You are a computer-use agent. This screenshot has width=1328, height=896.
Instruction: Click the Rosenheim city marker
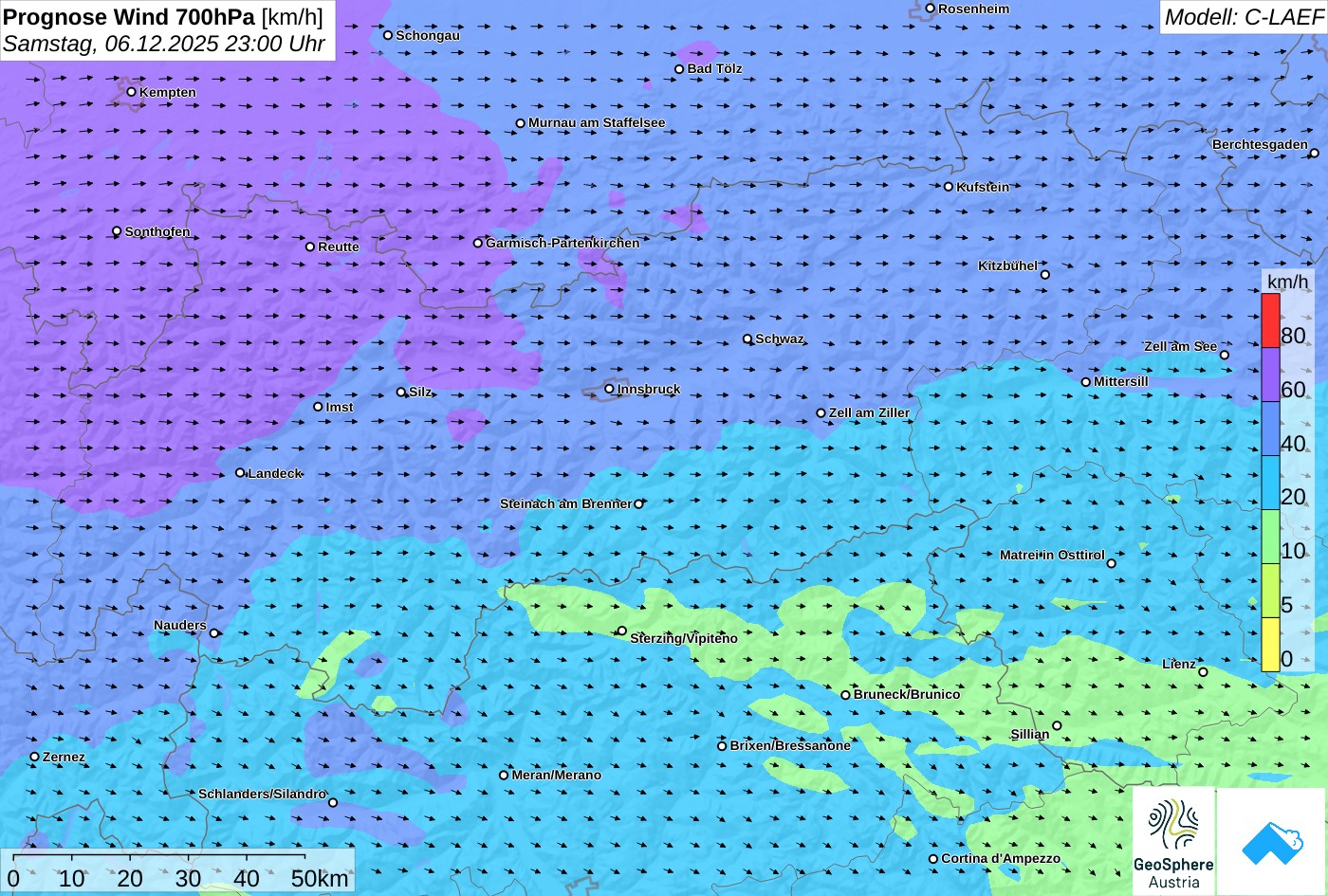click(x=930, y=9)
